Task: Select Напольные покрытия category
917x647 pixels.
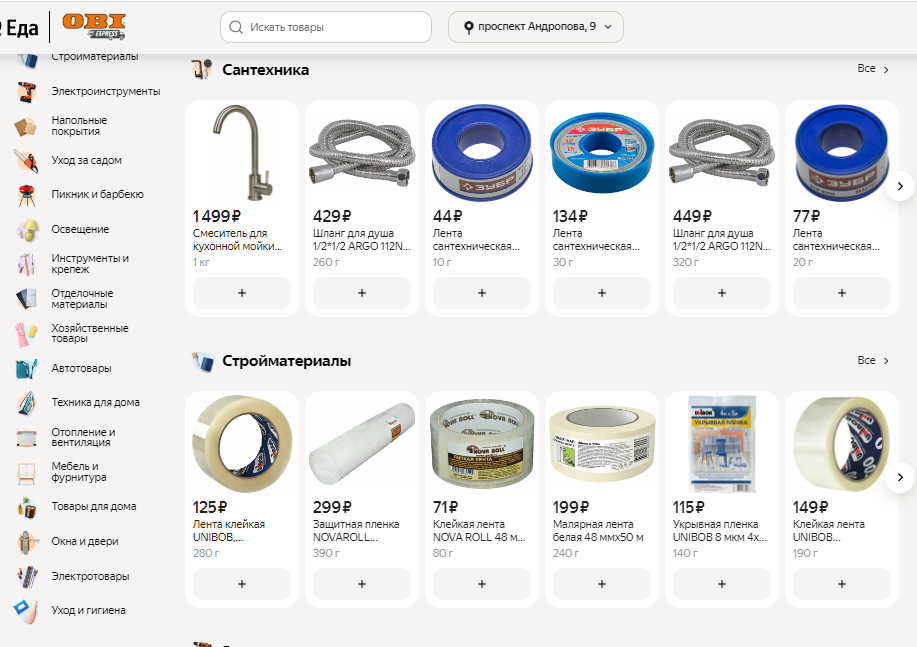Action: (x=79, y=126)
